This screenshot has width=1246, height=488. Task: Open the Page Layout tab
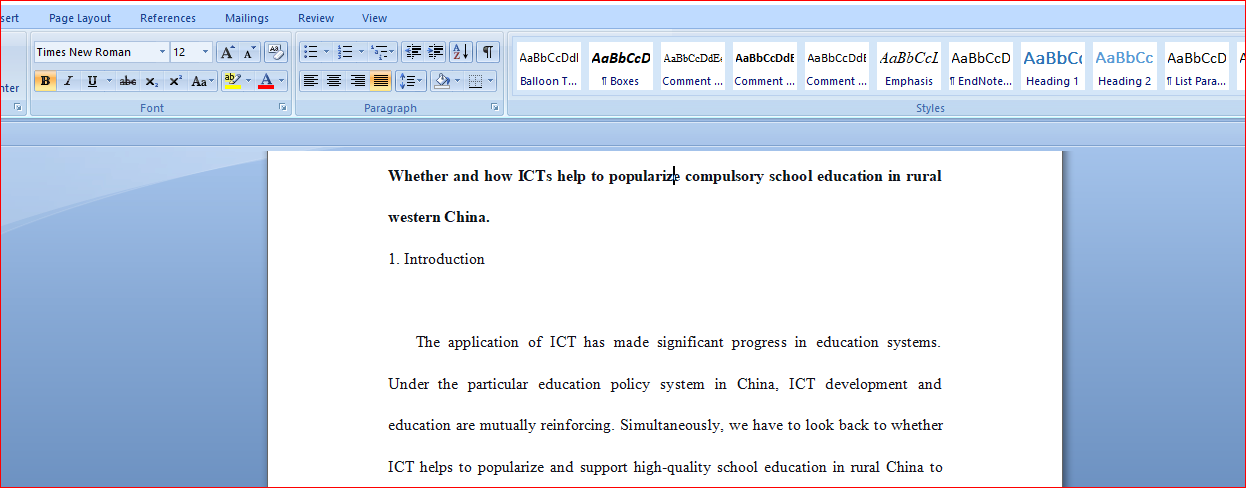[80, 18]
